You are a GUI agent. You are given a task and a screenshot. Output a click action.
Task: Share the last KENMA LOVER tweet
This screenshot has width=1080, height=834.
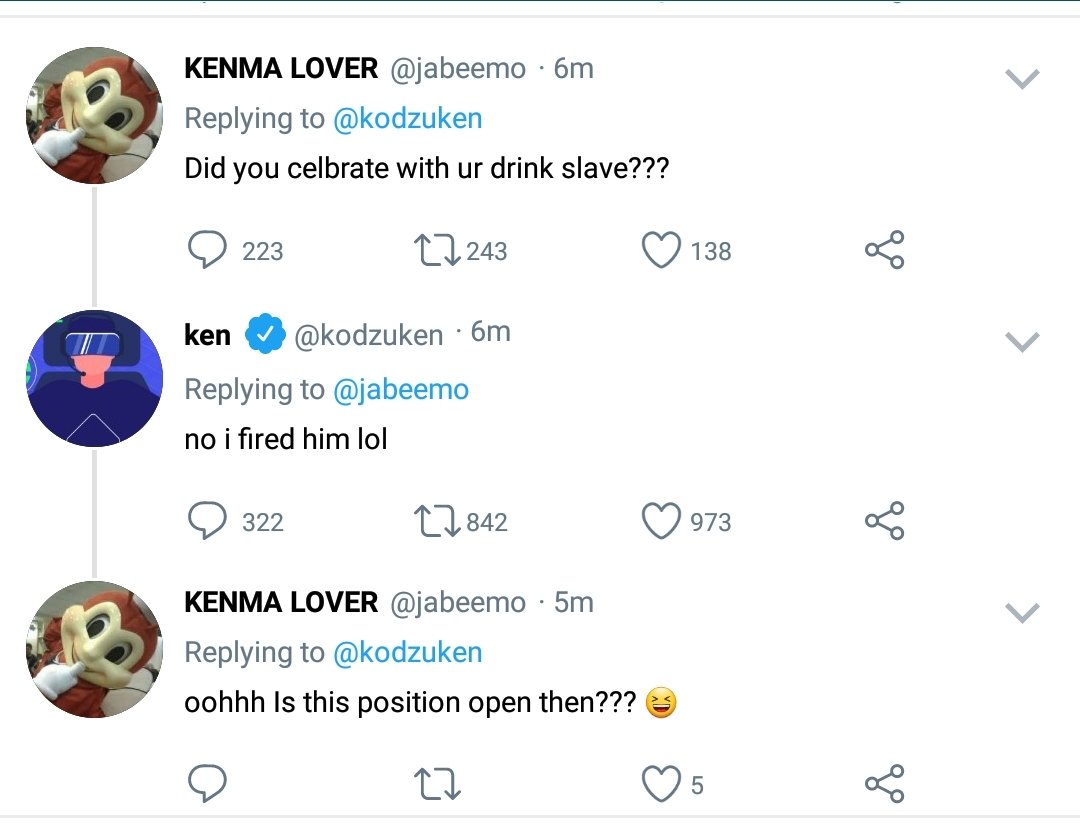(884, 784)
